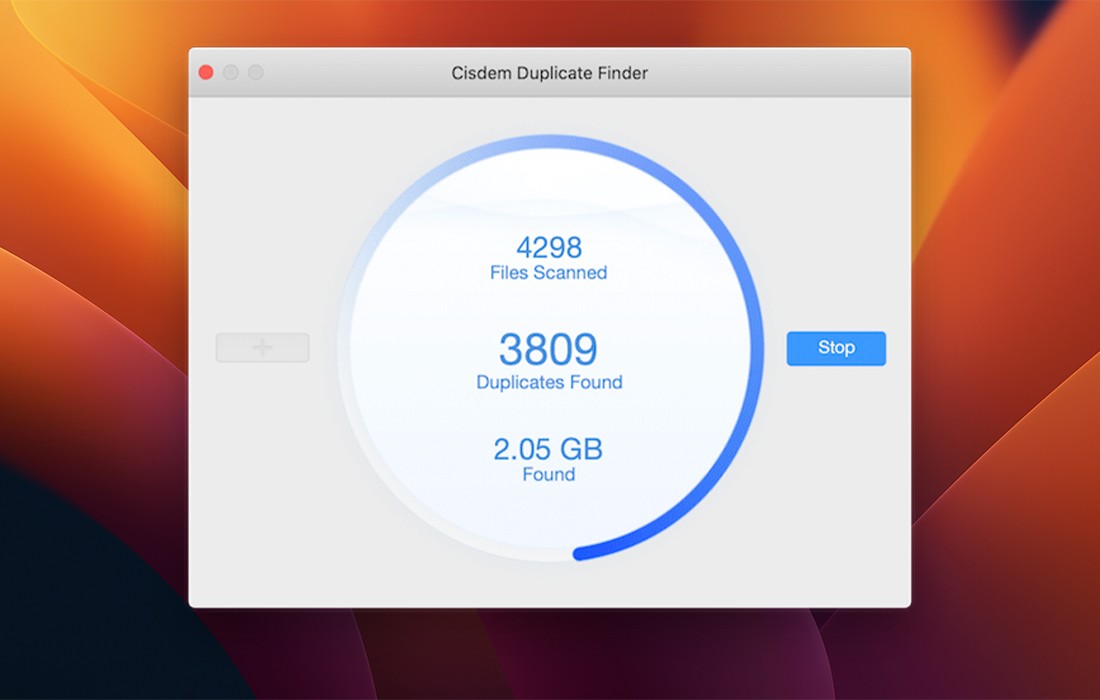Click the dimmed zoom window button

(256, 73)
